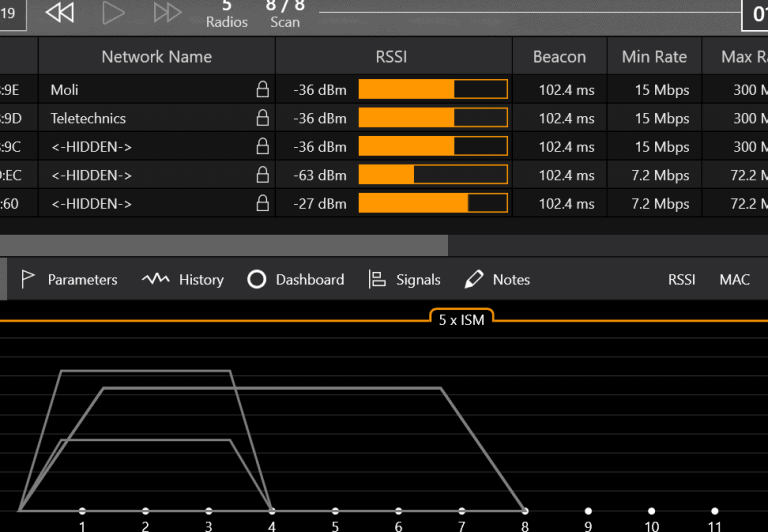This screenshot has width=768, height=532.
Task: Select the Signals tab
Action: pos(405,280)
